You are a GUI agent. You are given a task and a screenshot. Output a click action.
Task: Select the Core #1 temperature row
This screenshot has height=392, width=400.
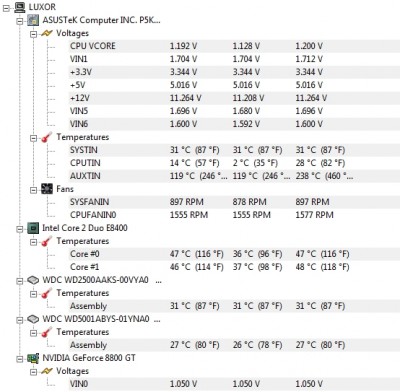(x=234, y=267)
